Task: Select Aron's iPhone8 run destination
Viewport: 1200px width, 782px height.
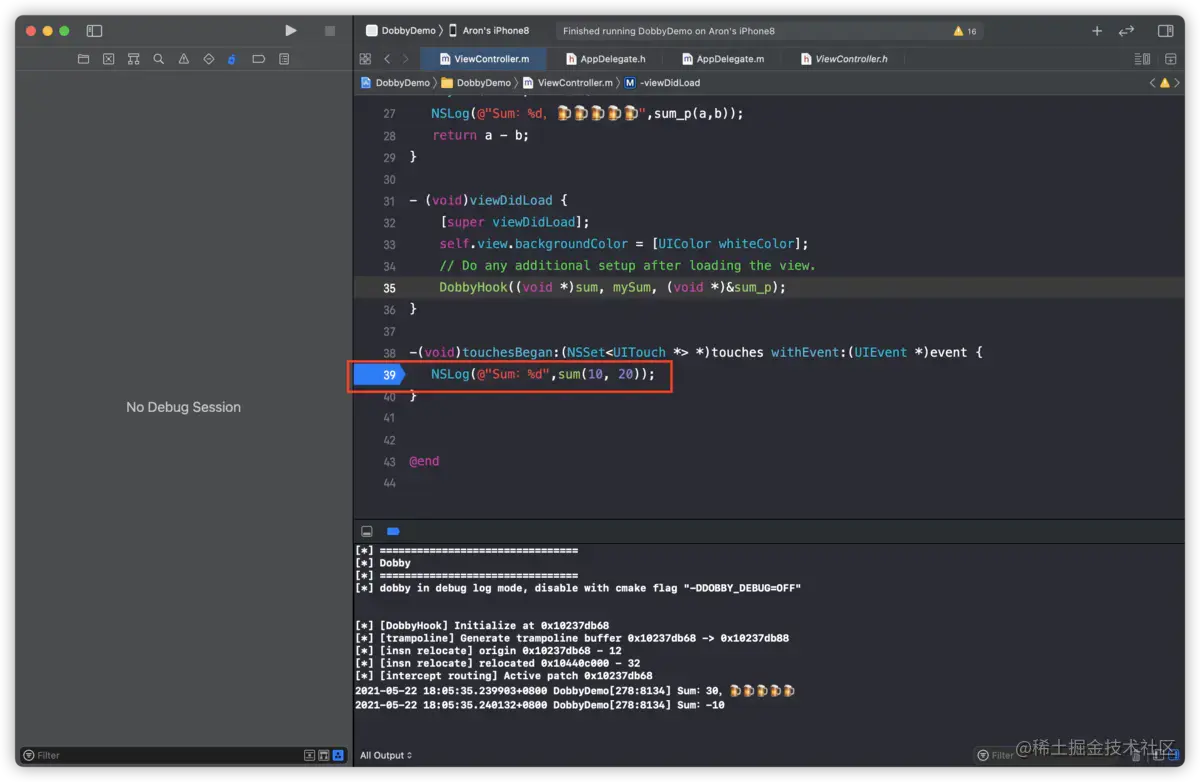Action: [494, 31]
